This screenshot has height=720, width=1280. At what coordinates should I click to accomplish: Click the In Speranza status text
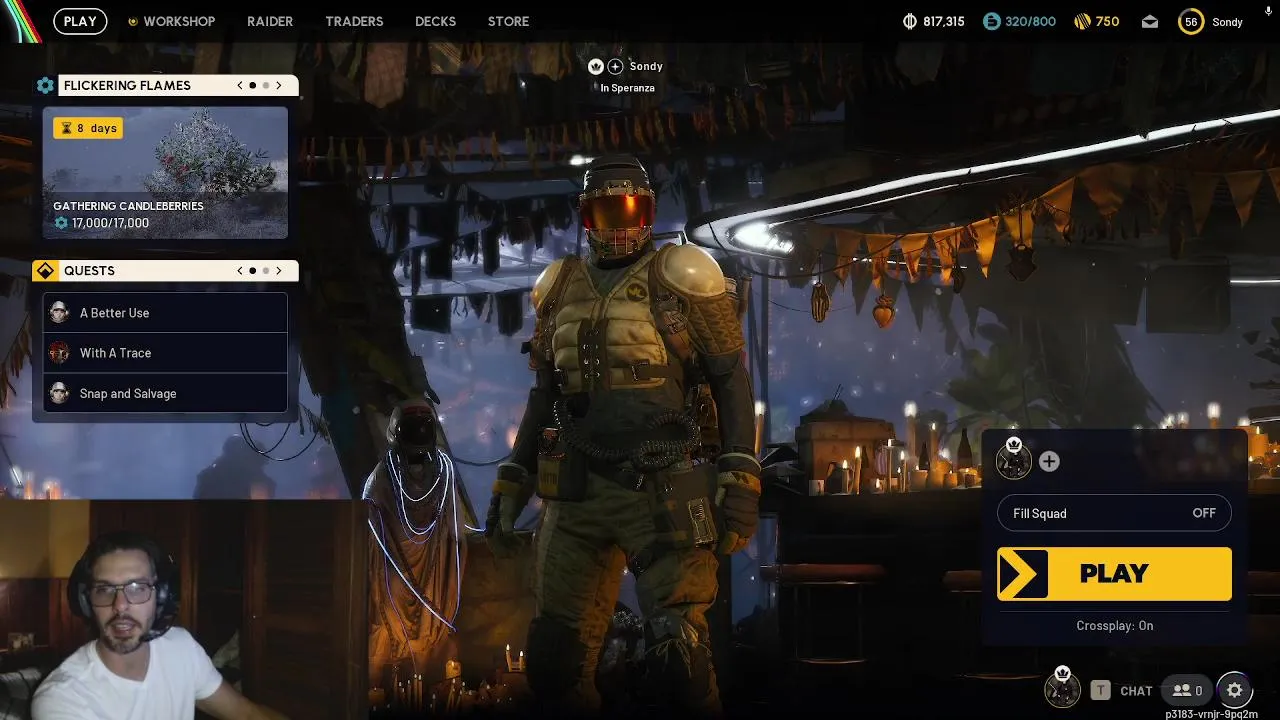coord(627,88)
